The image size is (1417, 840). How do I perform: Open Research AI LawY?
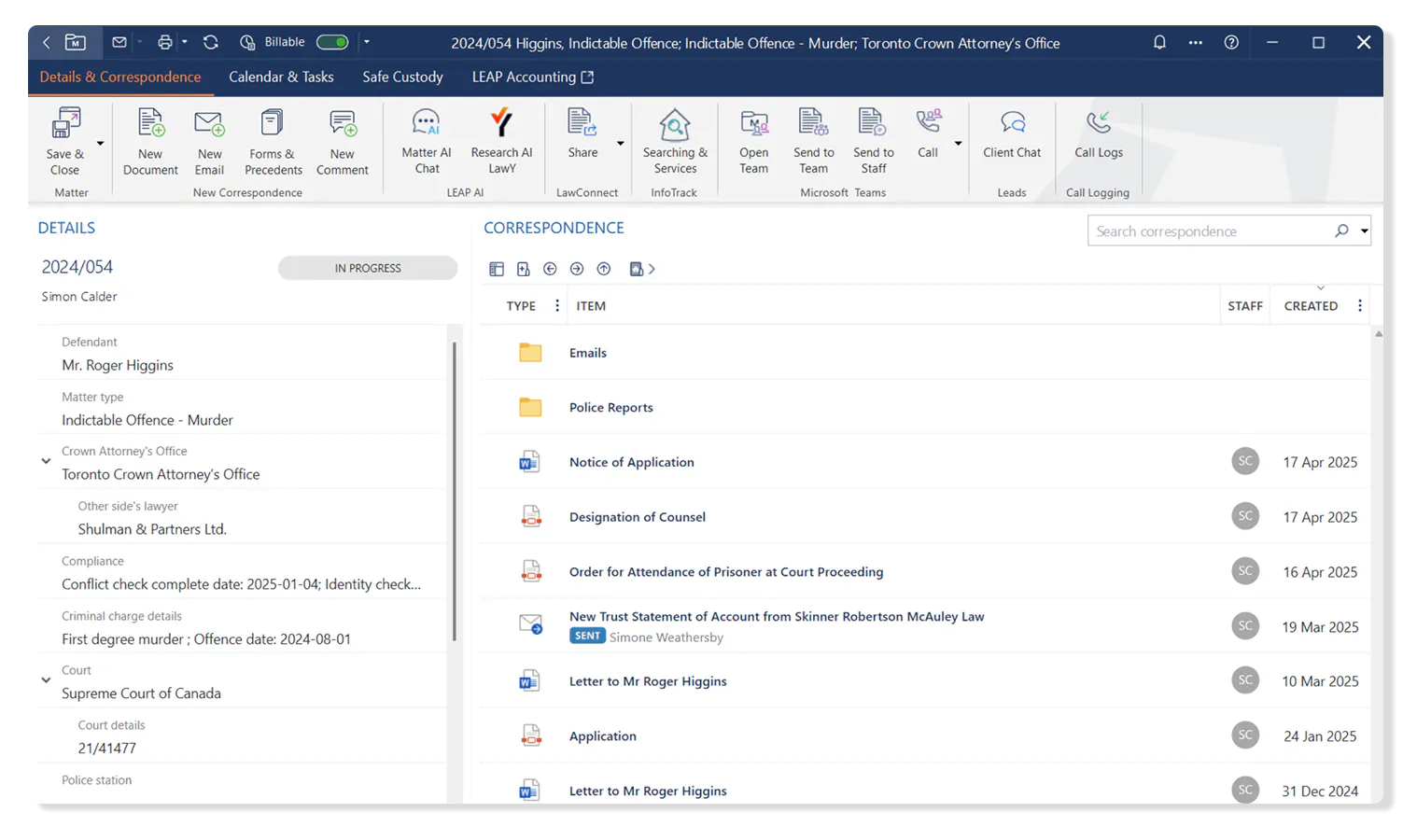click(501, 141)
